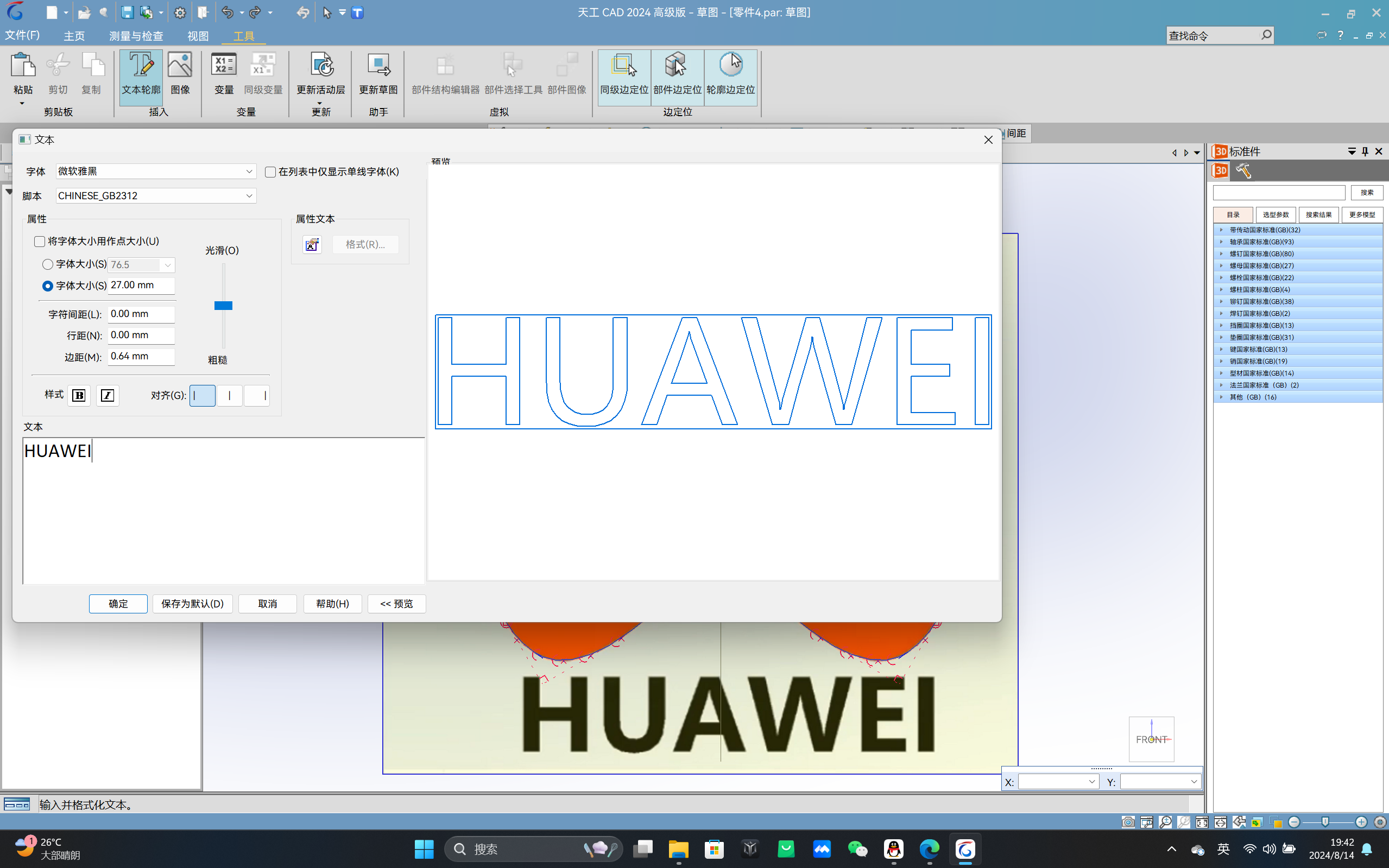Set left alignment toggle
1389x868 pixels.
coord(202,395)
